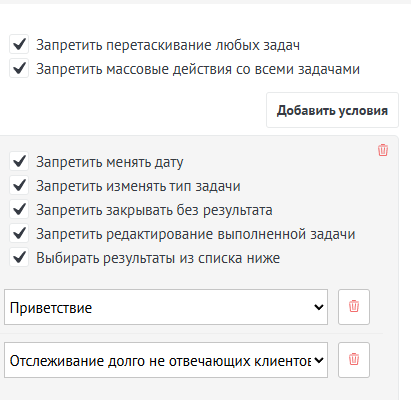Expand chevron arrow of Отслеживание select
Viewport: 411px width, 400px height.
tap(319, 360)
